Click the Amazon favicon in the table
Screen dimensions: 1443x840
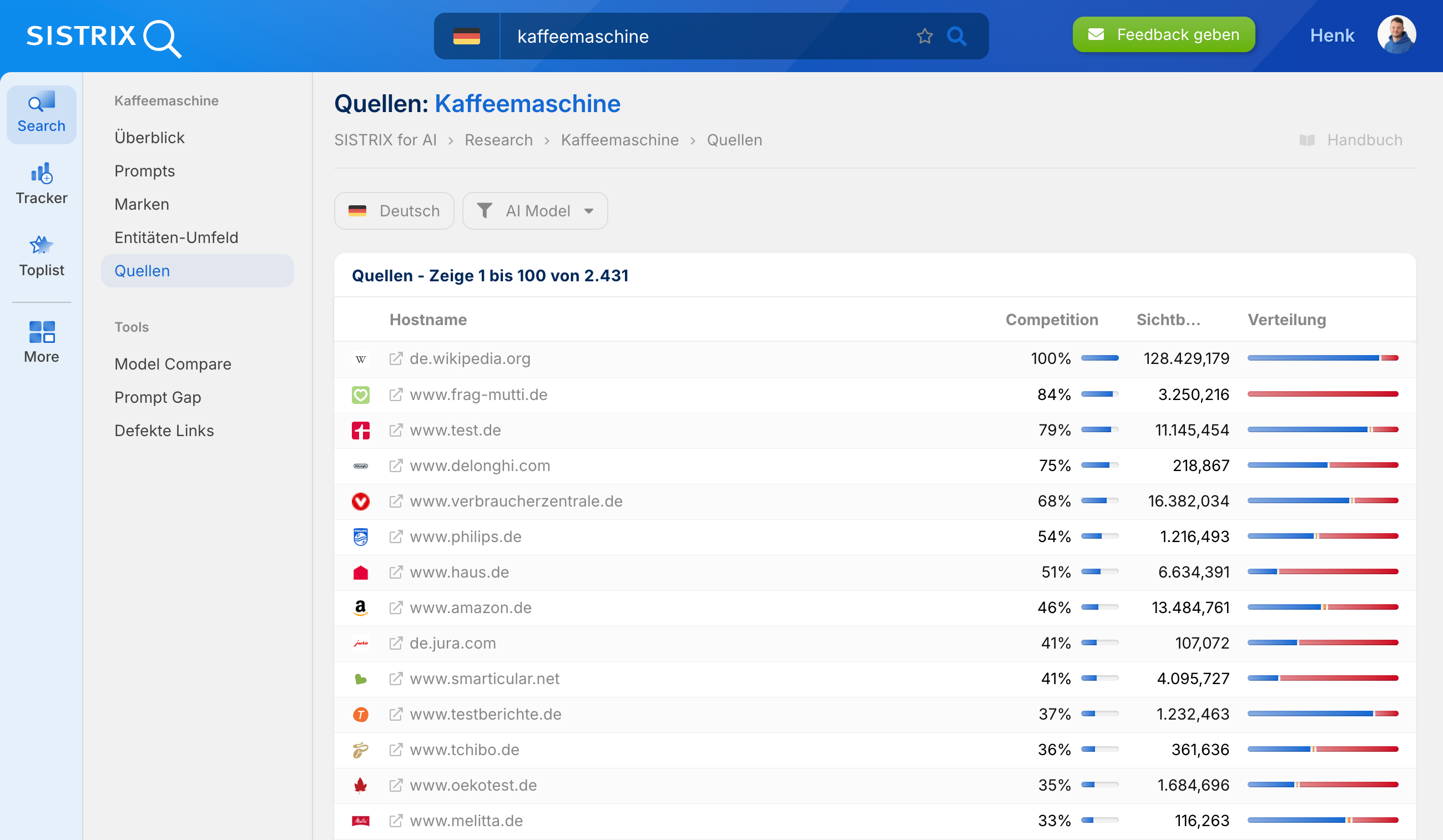pos(361,608)
